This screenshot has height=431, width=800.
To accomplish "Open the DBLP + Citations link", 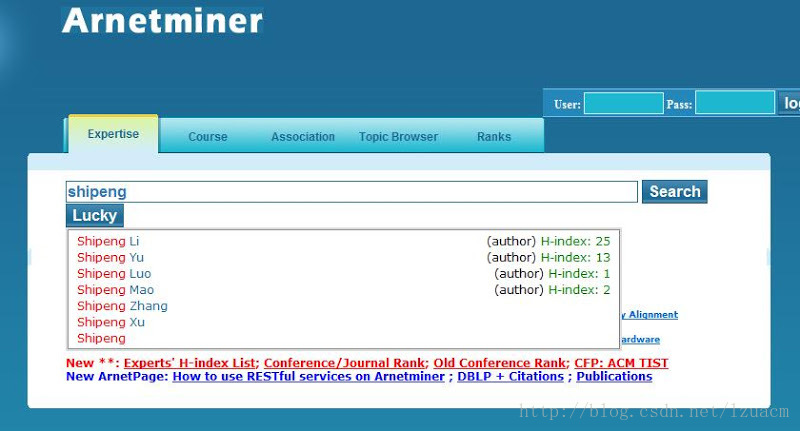I will [510, 376].
